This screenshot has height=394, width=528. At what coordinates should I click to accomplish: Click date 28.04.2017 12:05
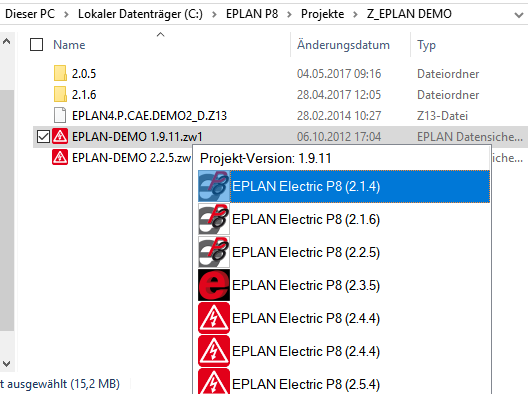coord(339,95)
